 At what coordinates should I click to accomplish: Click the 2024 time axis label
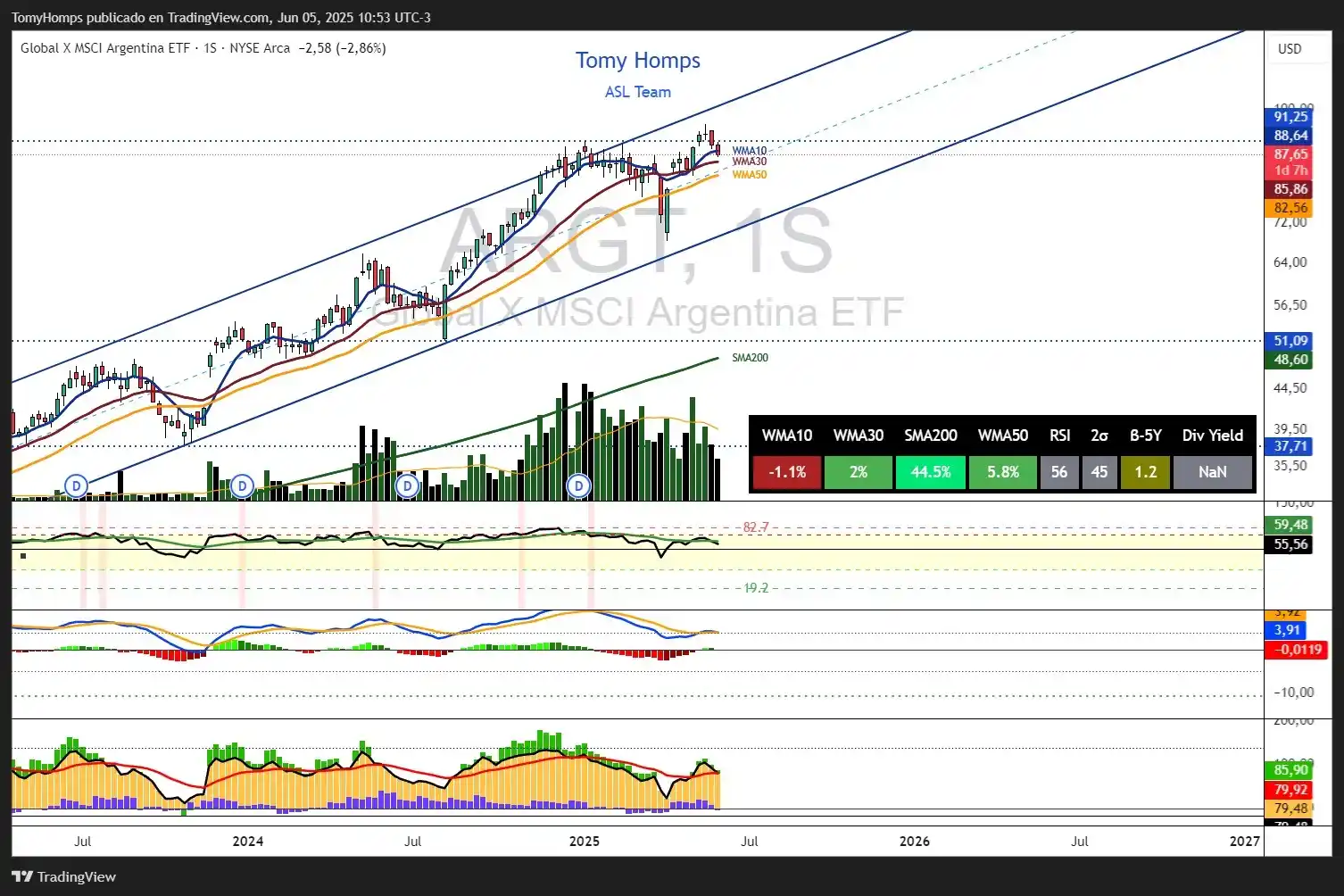point(247,842)
